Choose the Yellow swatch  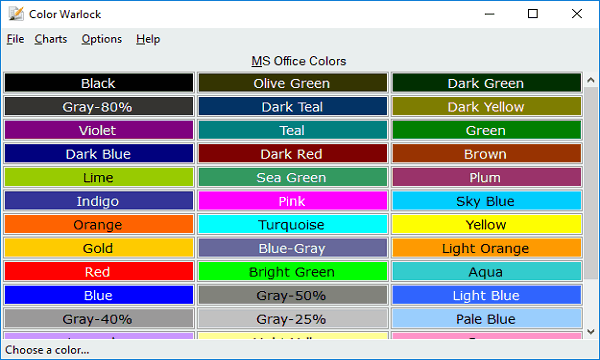click(x=486, y=225)
